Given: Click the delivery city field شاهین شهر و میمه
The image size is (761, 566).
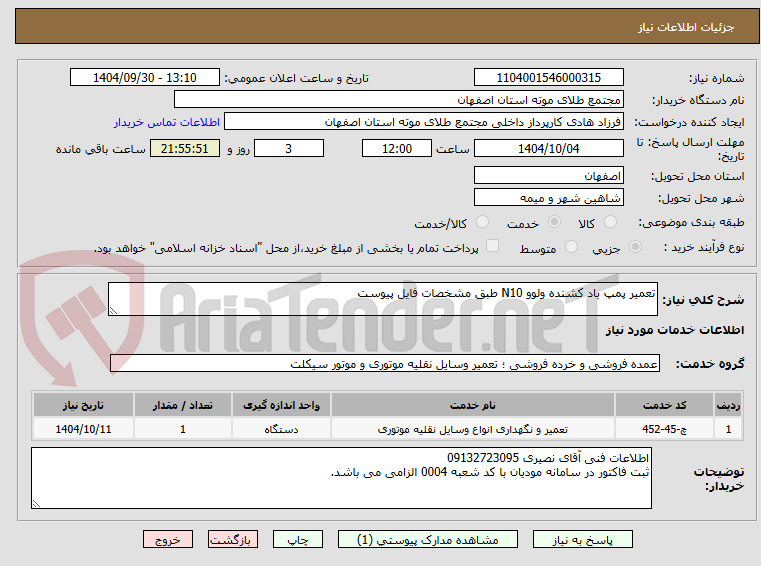Looking at the screenshot, I should 548,198.
